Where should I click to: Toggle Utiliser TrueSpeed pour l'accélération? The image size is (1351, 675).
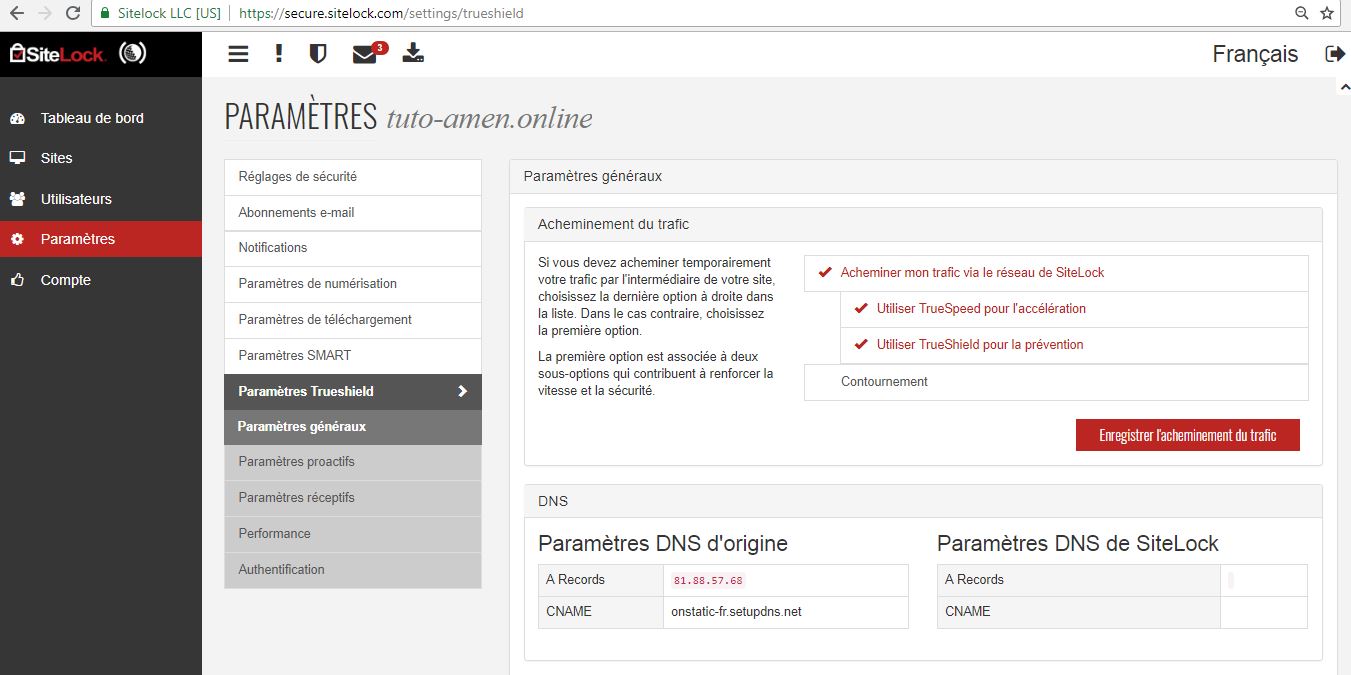pyautogui.click(x=980, y=309)
